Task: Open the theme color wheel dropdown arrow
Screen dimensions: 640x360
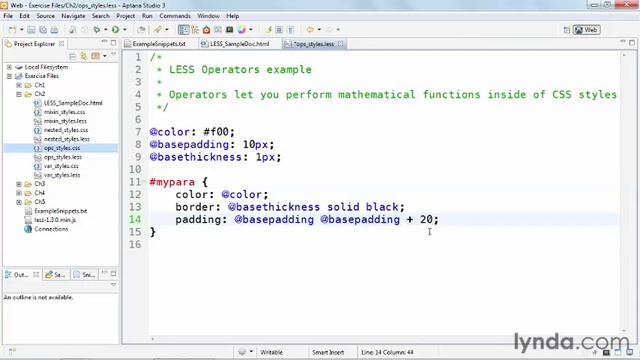Action: (251, 29)
